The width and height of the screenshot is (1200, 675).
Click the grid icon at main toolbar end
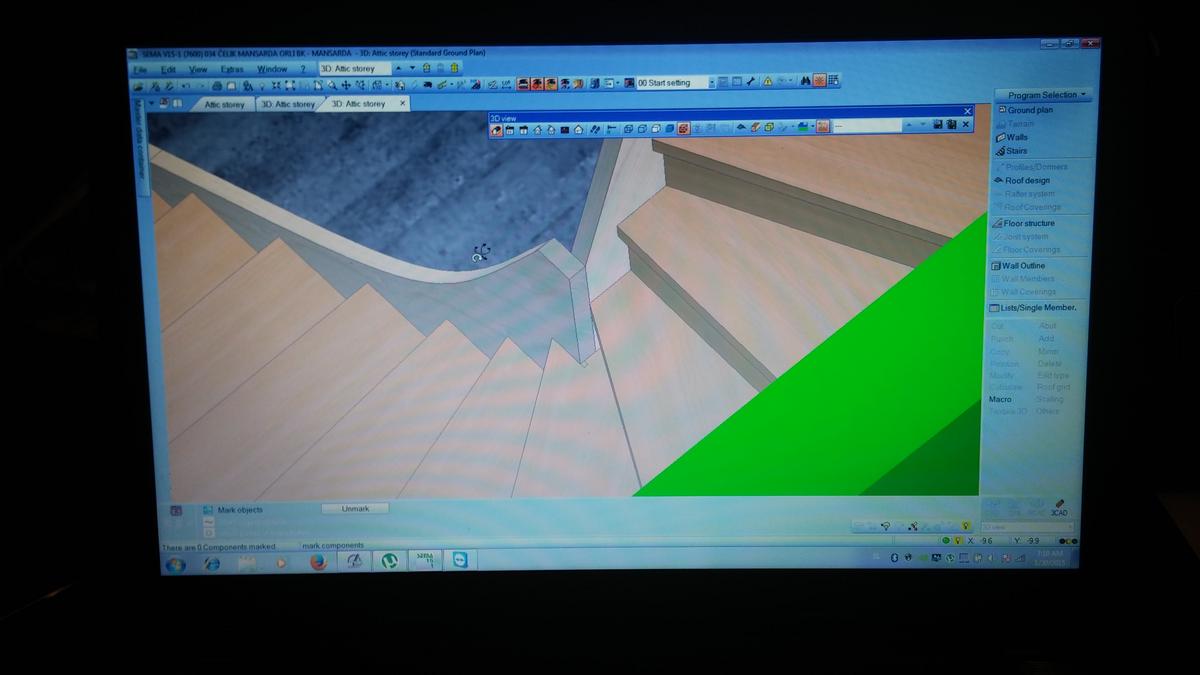[x=833, y=80]
